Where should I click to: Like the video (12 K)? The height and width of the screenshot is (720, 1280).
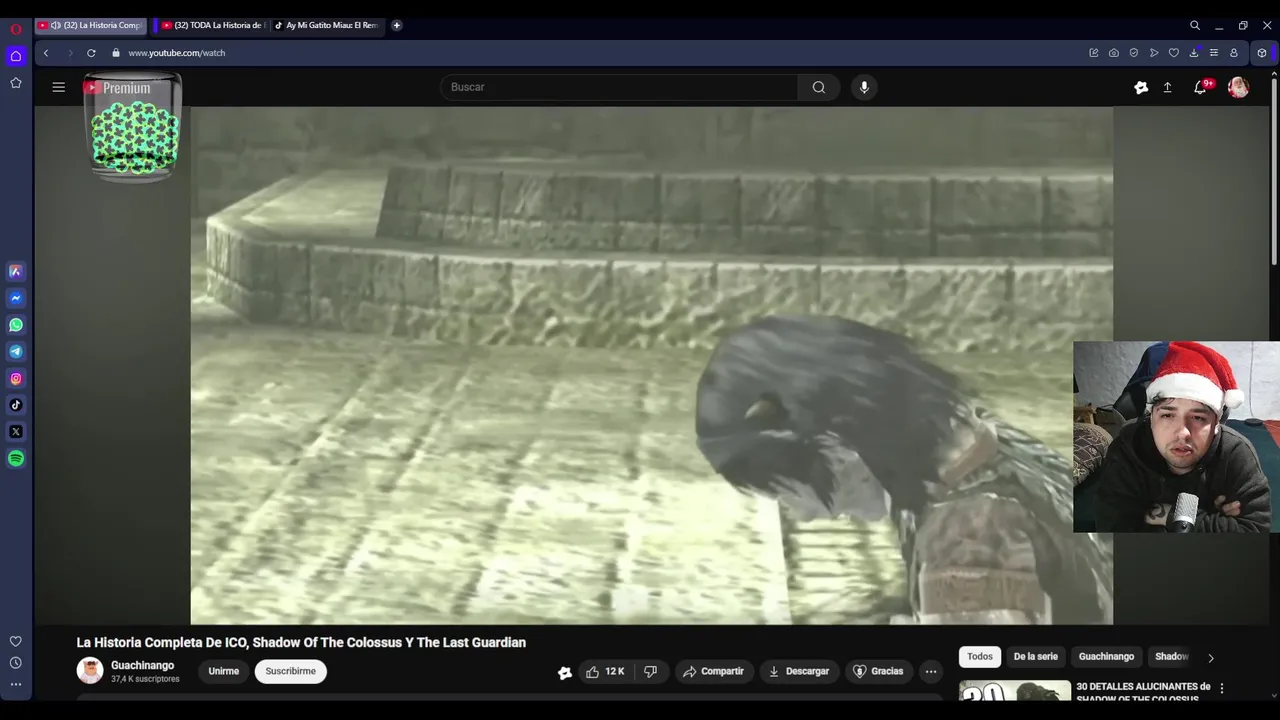click(x=605, y=671)
